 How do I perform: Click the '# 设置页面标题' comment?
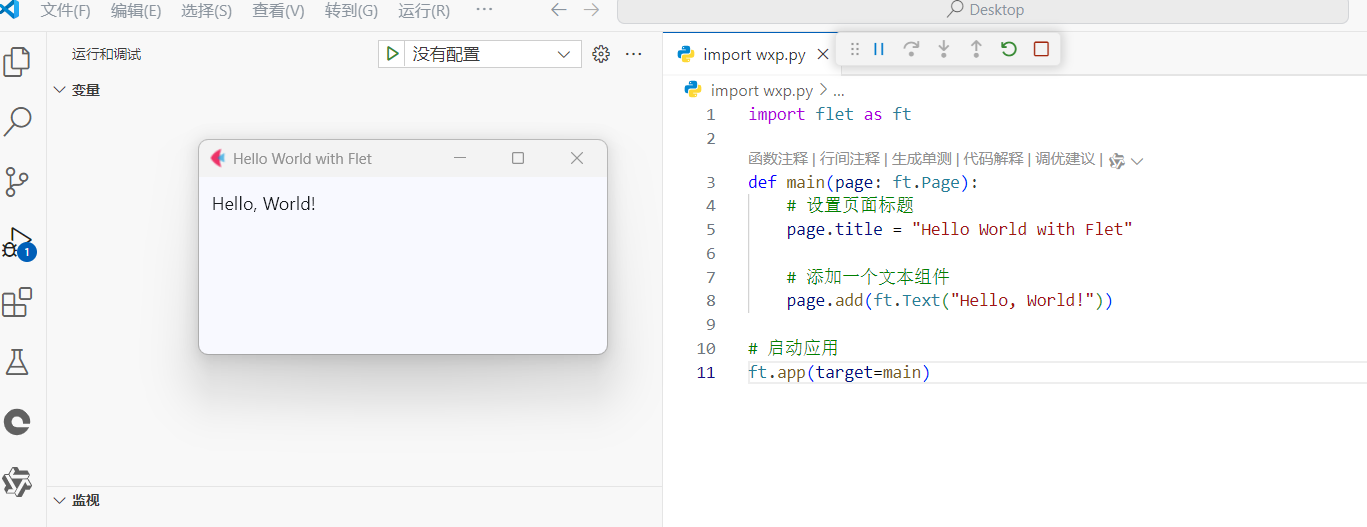850,206
